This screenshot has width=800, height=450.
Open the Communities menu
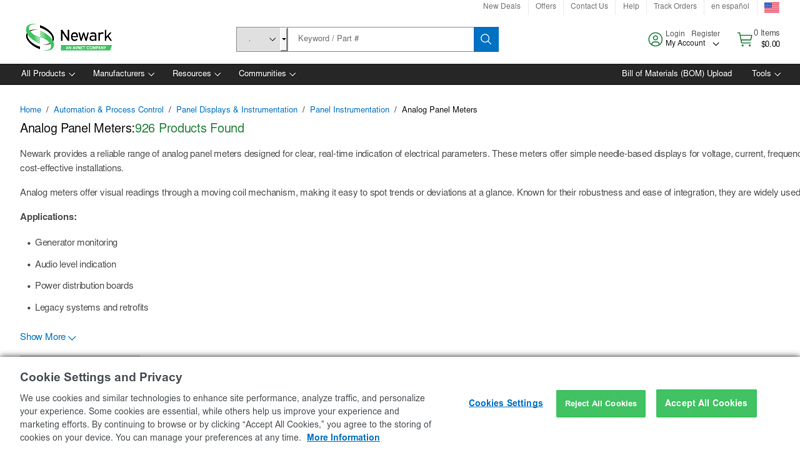tap(266, 74)
